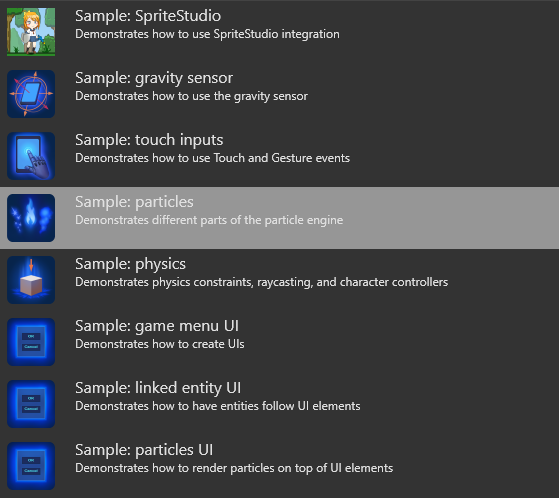Select the 'Sample: linked entity UI' title

[158, 388]
